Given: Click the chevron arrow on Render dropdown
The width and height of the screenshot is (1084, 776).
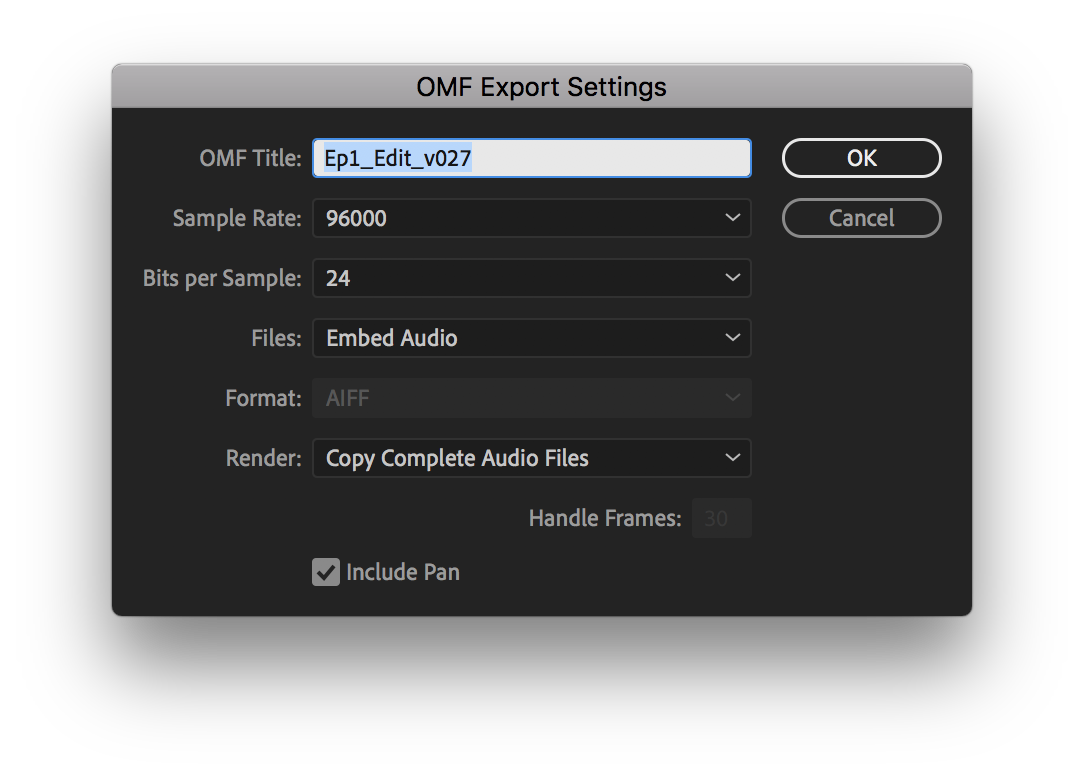Looking at the screenshot, I should [x=732, y=458].
